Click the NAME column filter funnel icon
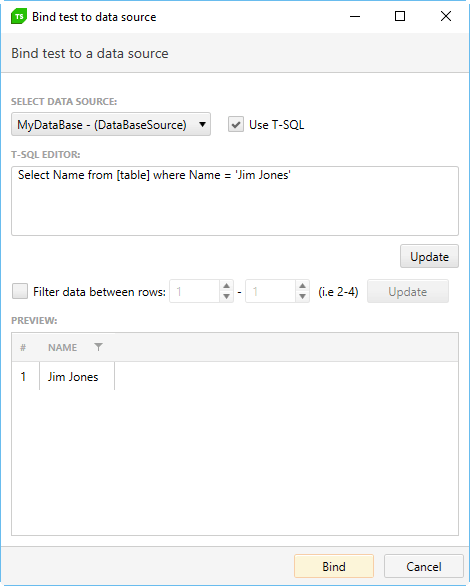 click(x=98, y=347)
